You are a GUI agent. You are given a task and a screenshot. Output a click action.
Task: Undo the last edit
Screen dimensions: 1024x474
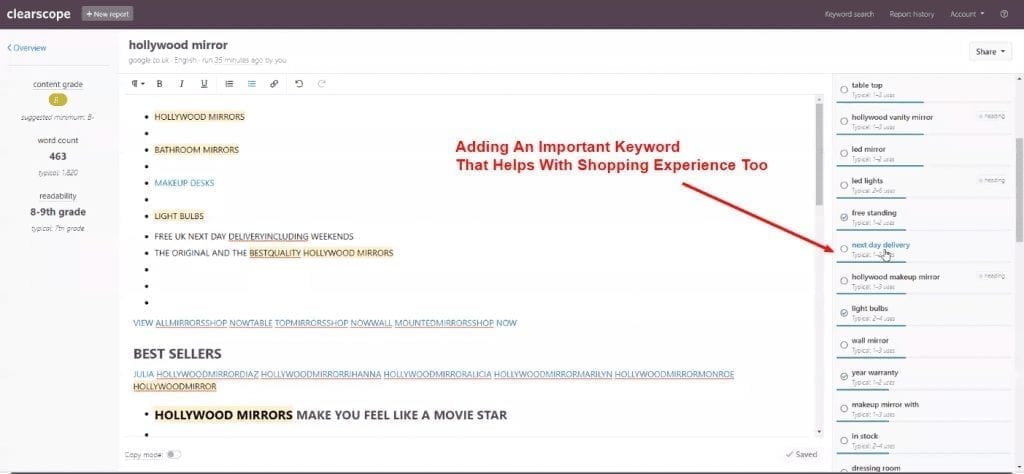[x=299, y=84]
